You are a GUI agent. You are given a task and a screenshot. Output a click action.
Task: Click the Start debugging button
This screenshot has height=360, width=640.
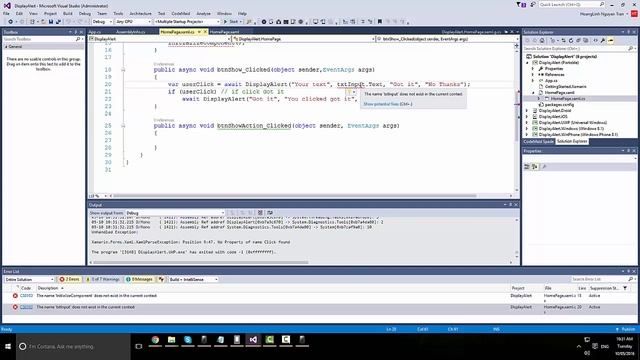pyautogui.click(x=231, y=22)
